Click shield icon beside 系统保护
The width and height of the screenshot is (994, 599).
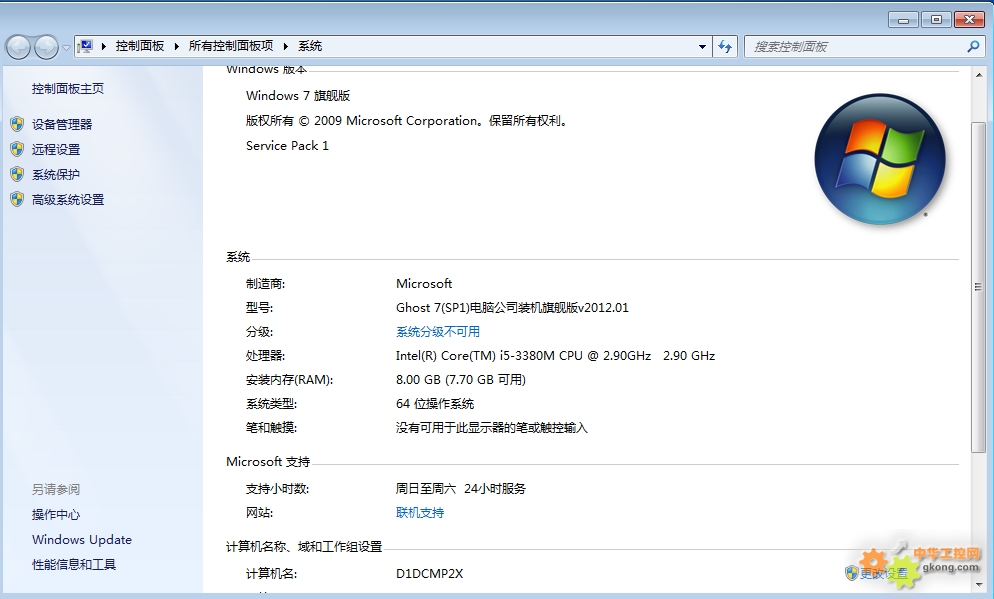click(x=17, y=174)
